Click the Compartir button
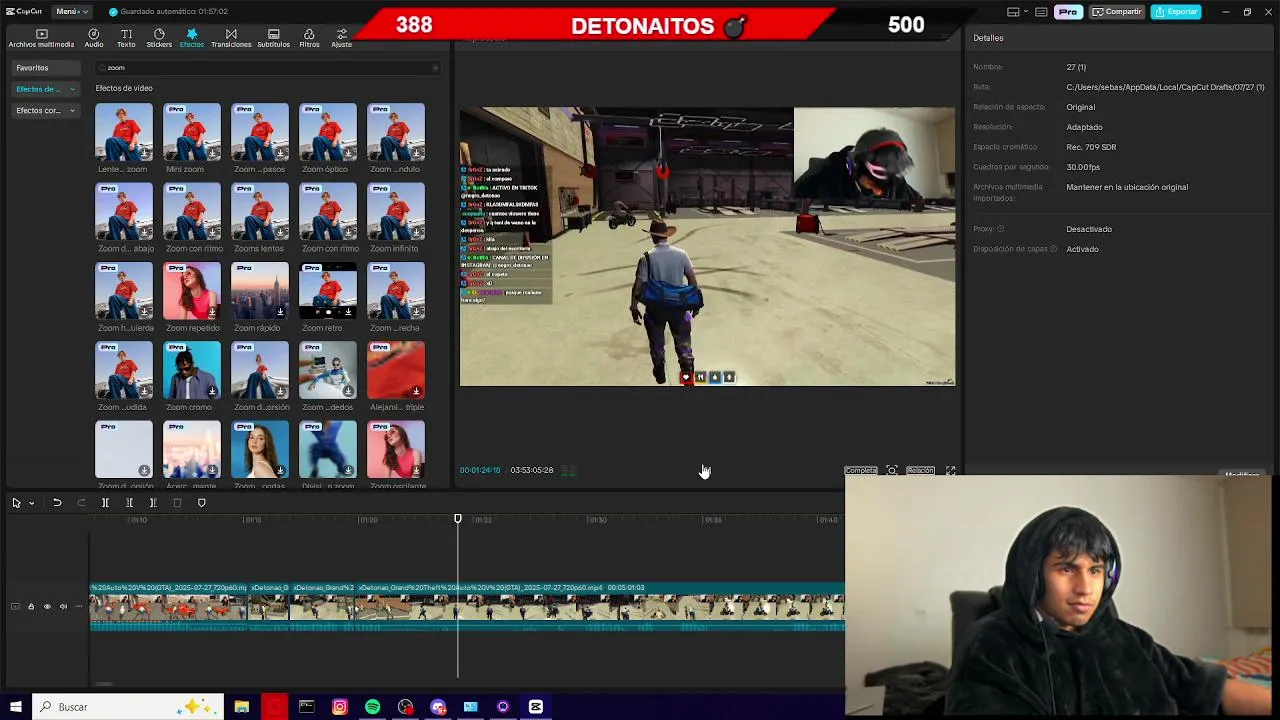The image size is (1280, 720). click(1117, 12)
